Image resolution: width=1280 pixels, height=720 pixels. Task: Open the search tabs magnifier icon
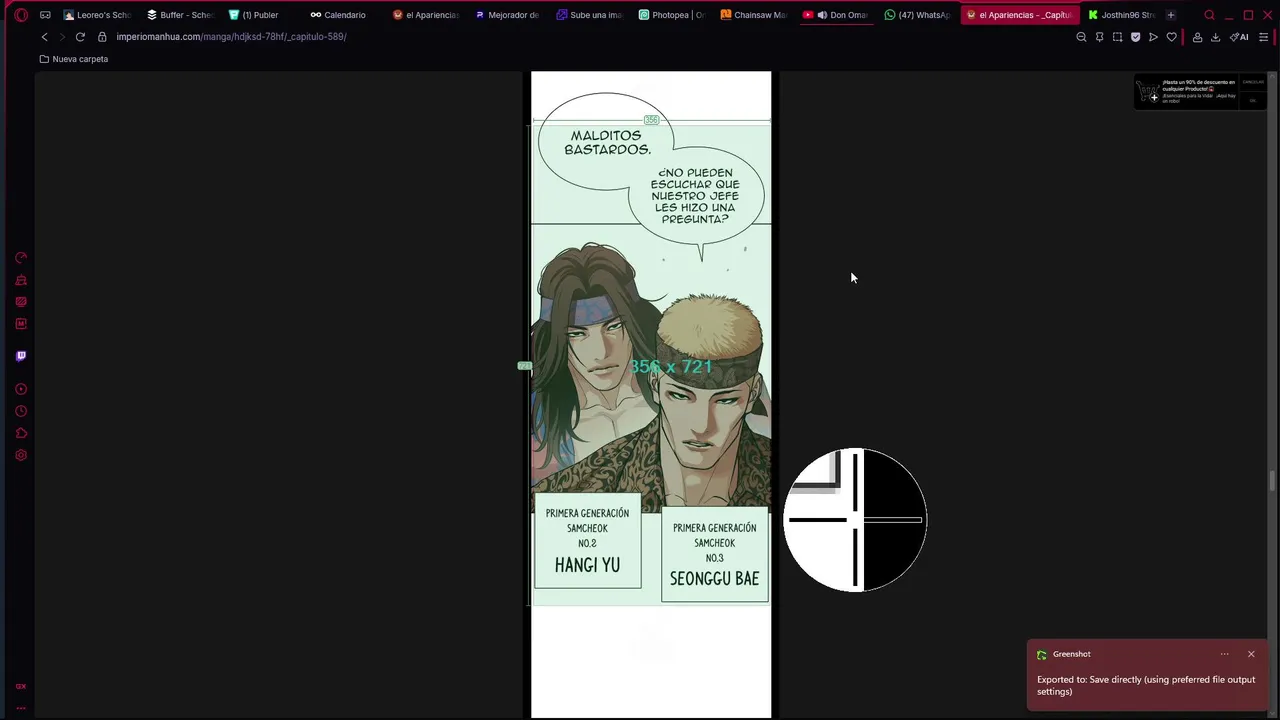pos(1209,15)
